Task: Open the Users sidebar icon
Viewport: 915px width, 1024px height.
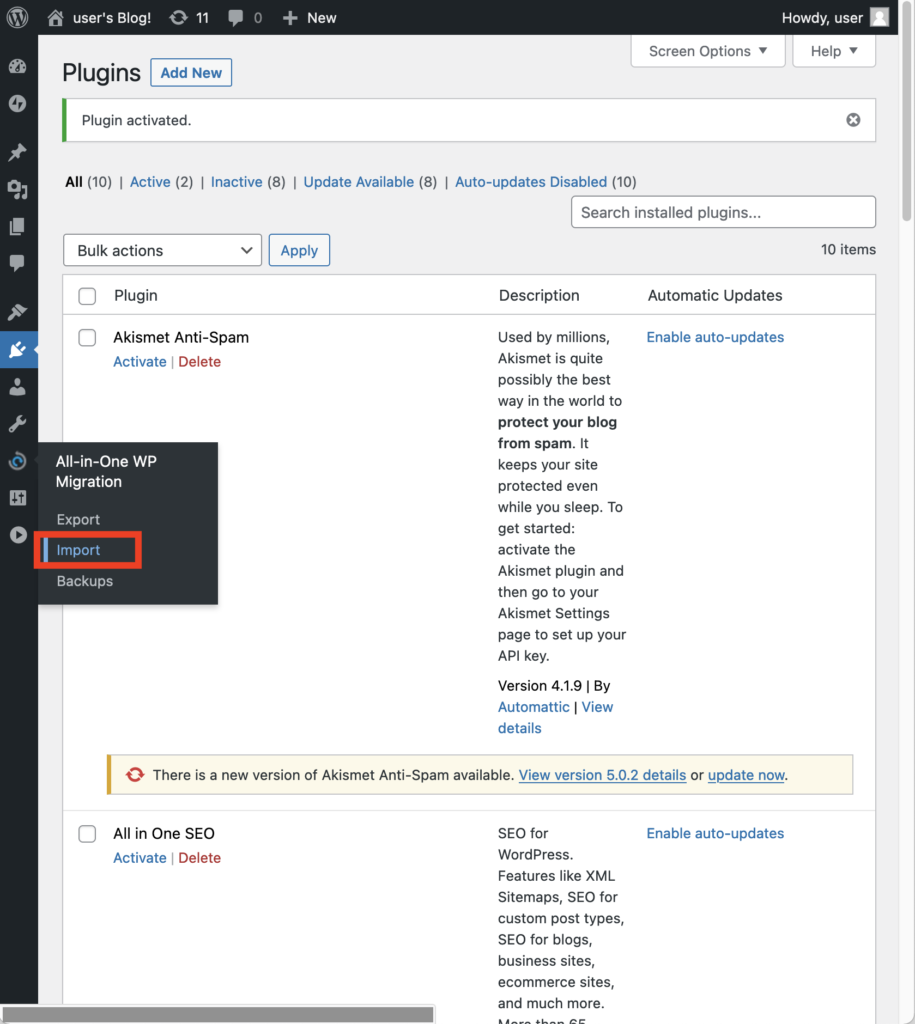Action: pos(18,387)
